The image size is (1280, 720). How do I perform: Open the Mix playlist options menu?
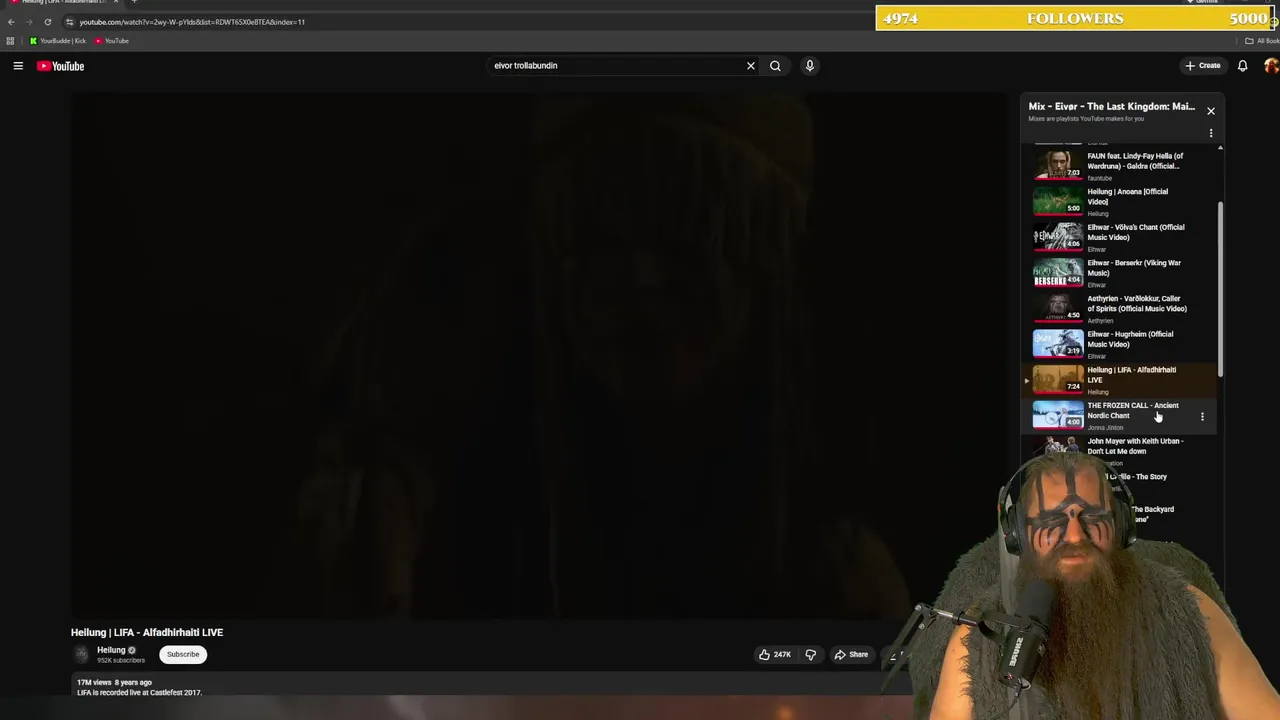(x=1210, y=133)
